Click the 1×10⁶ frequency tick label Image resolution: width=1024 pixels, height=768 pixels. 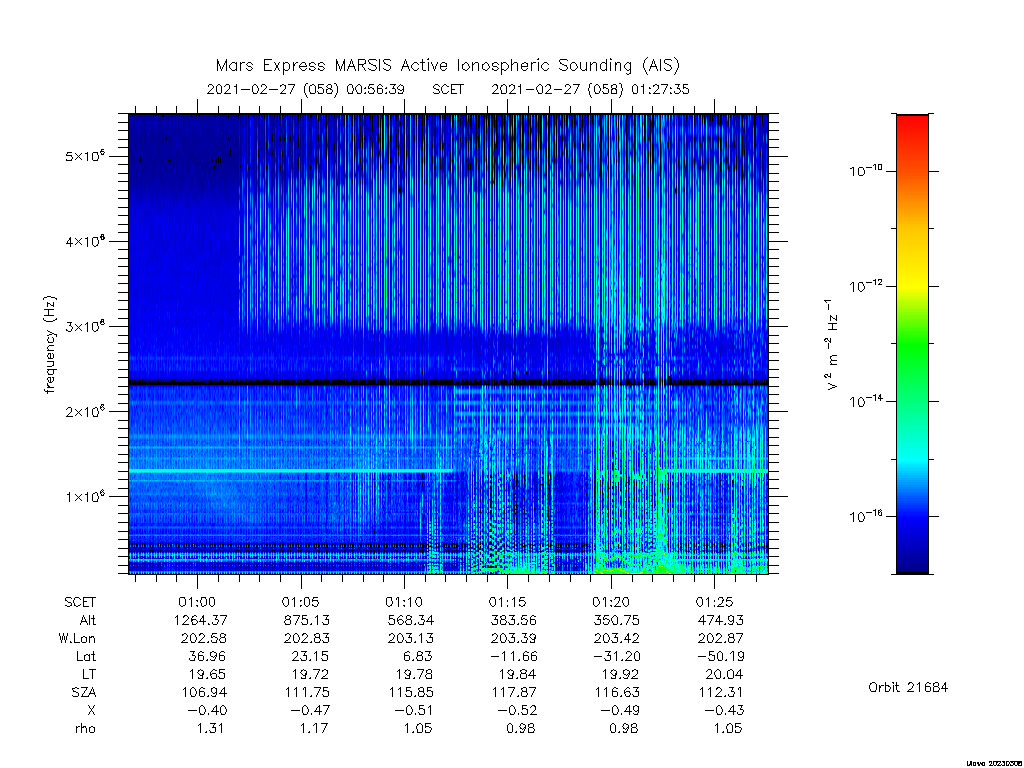[85, 496]
